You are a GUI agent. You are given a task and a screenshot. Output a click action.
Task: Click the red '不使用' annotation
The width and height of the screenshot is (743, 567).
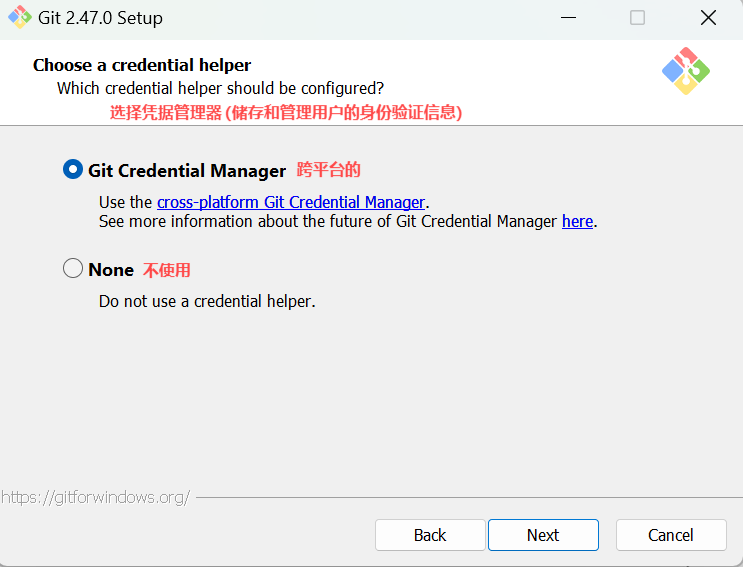166,270
